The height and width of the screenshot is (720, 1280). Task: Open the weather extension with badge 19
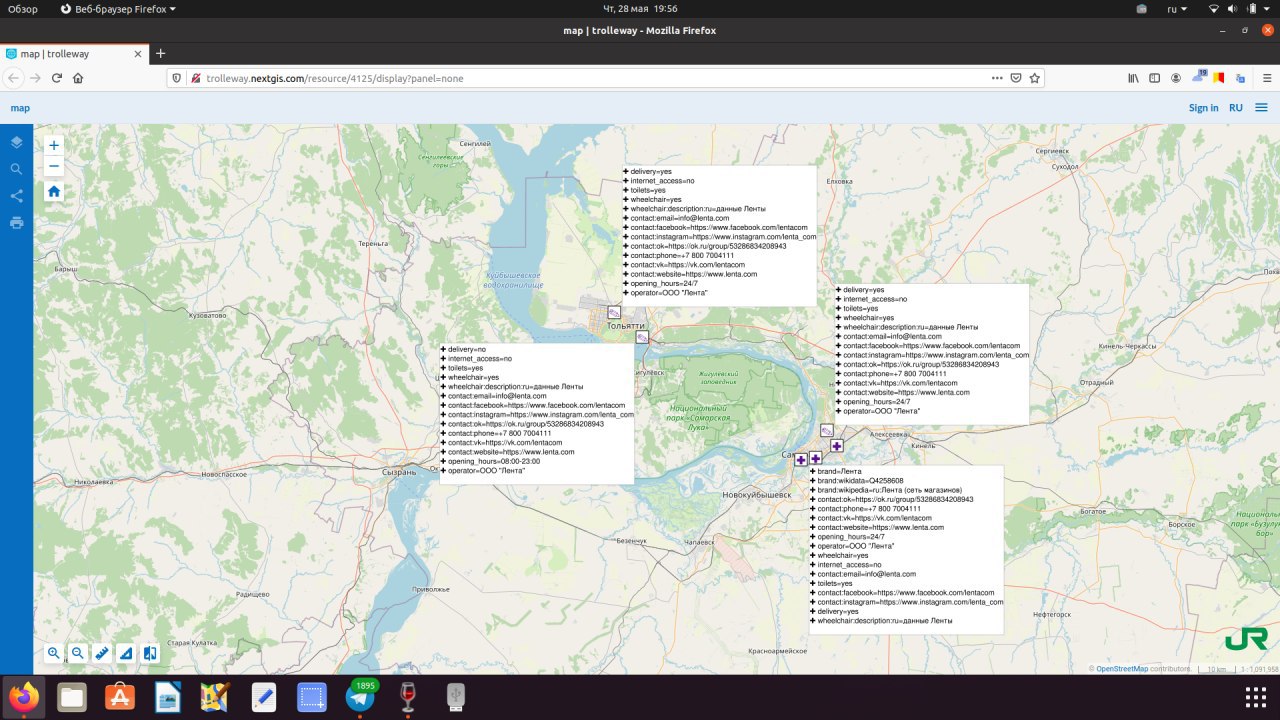1198,78
